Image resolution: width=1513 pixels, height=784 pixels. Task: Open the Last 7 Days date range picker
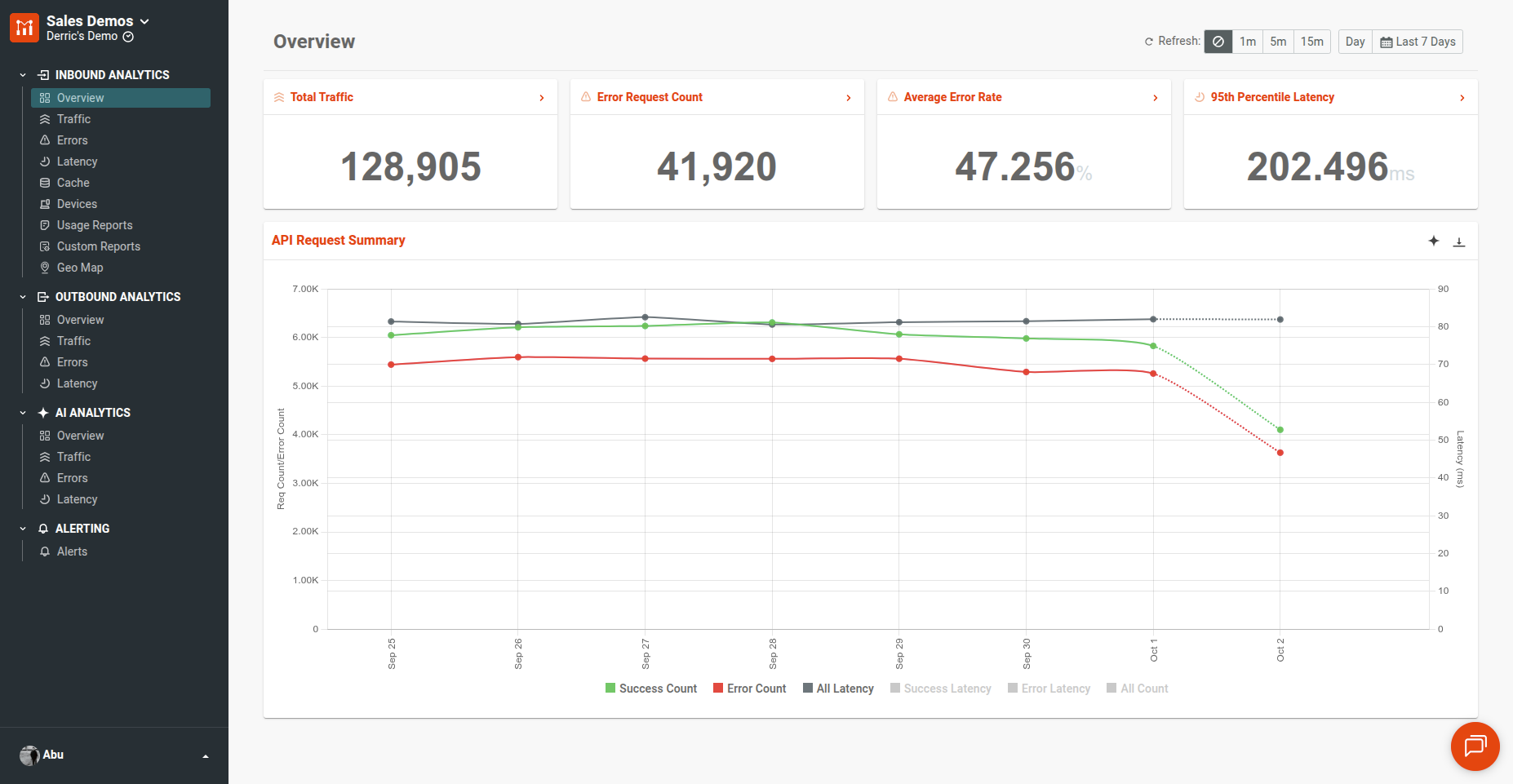1418,41
